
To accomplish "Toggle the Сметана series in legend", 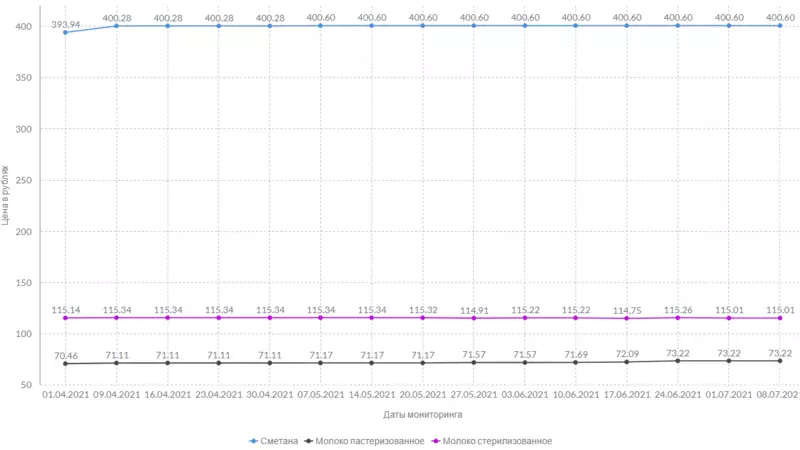I will click(273, 440).
